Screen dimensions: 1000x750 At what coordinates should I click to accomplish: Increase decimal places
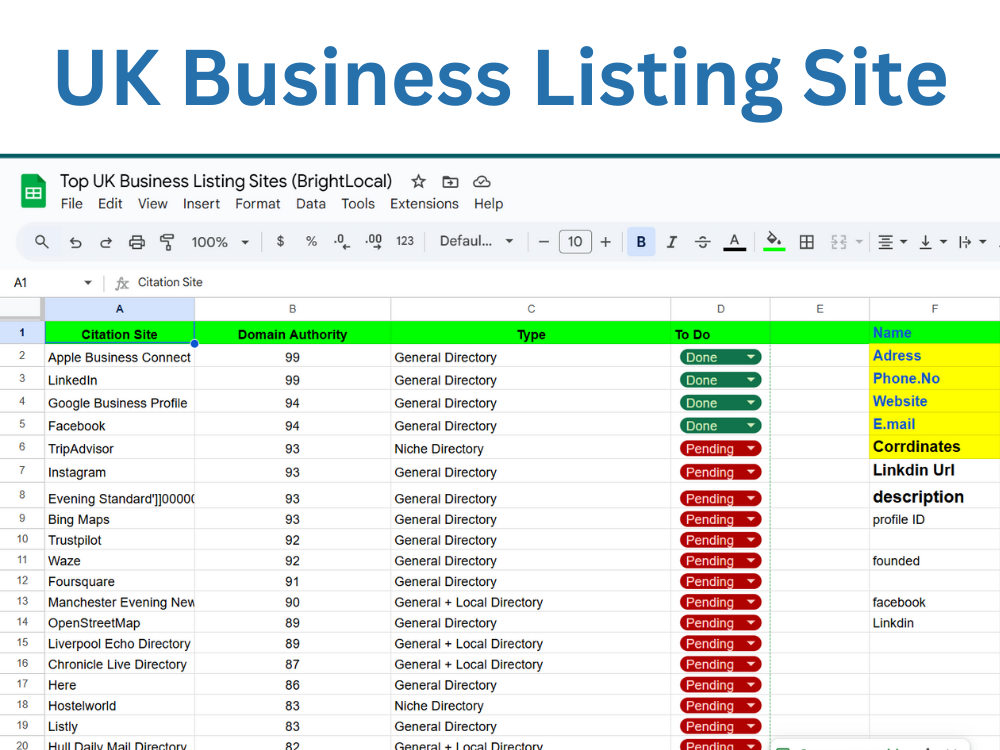(374, 241)
